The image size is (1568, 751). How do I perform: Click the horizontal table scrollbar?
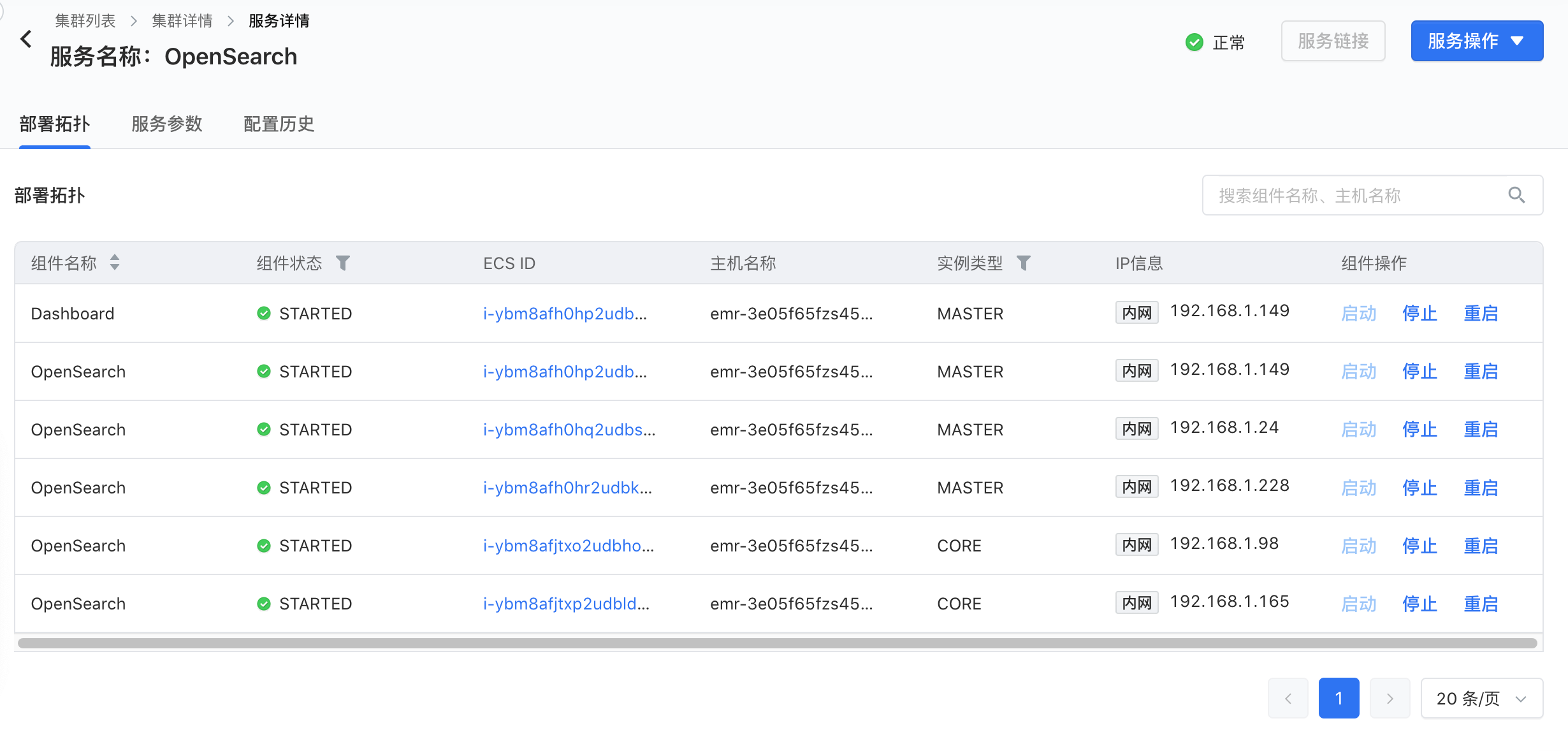click(778, 643)
